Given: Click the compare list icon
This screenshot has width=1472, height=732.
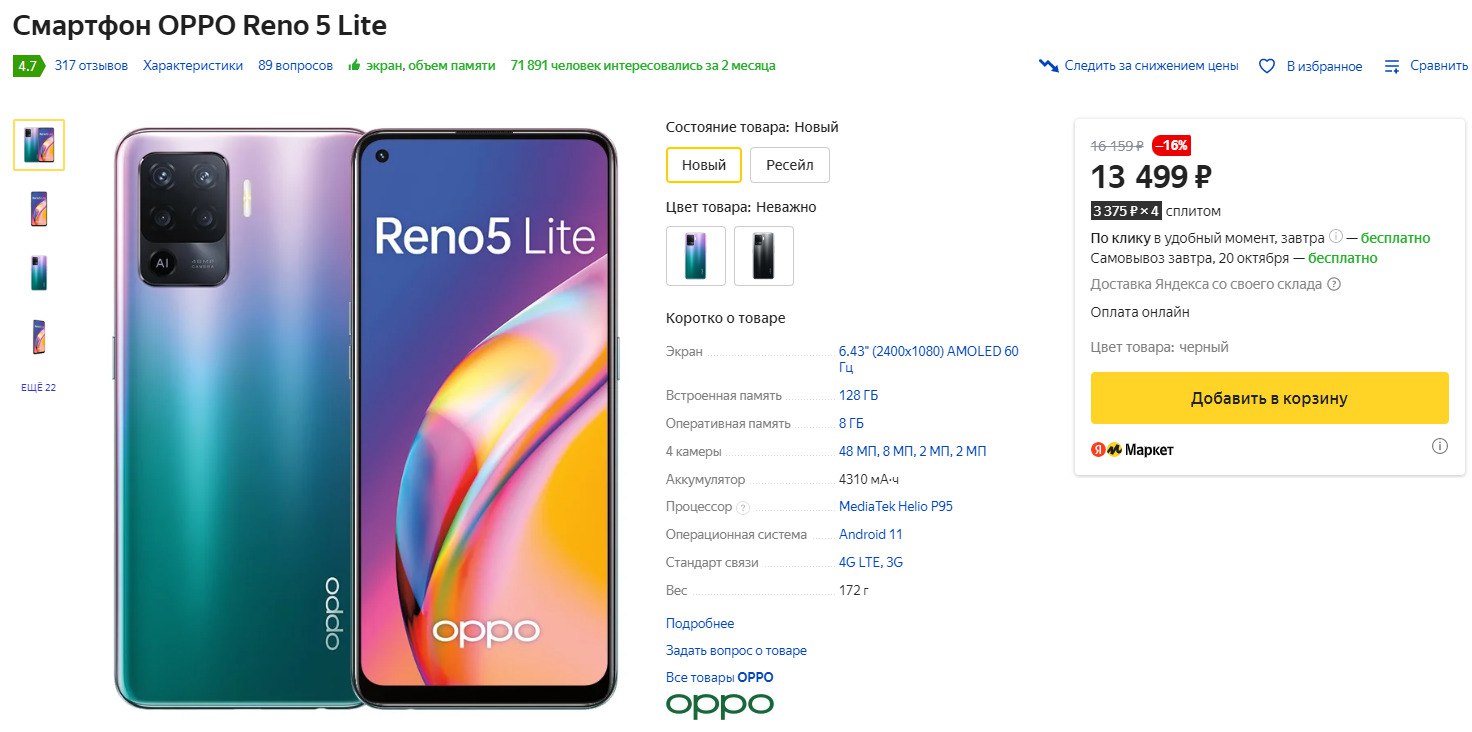Looking at the screenshot, I should click(x=1392, y=66).
